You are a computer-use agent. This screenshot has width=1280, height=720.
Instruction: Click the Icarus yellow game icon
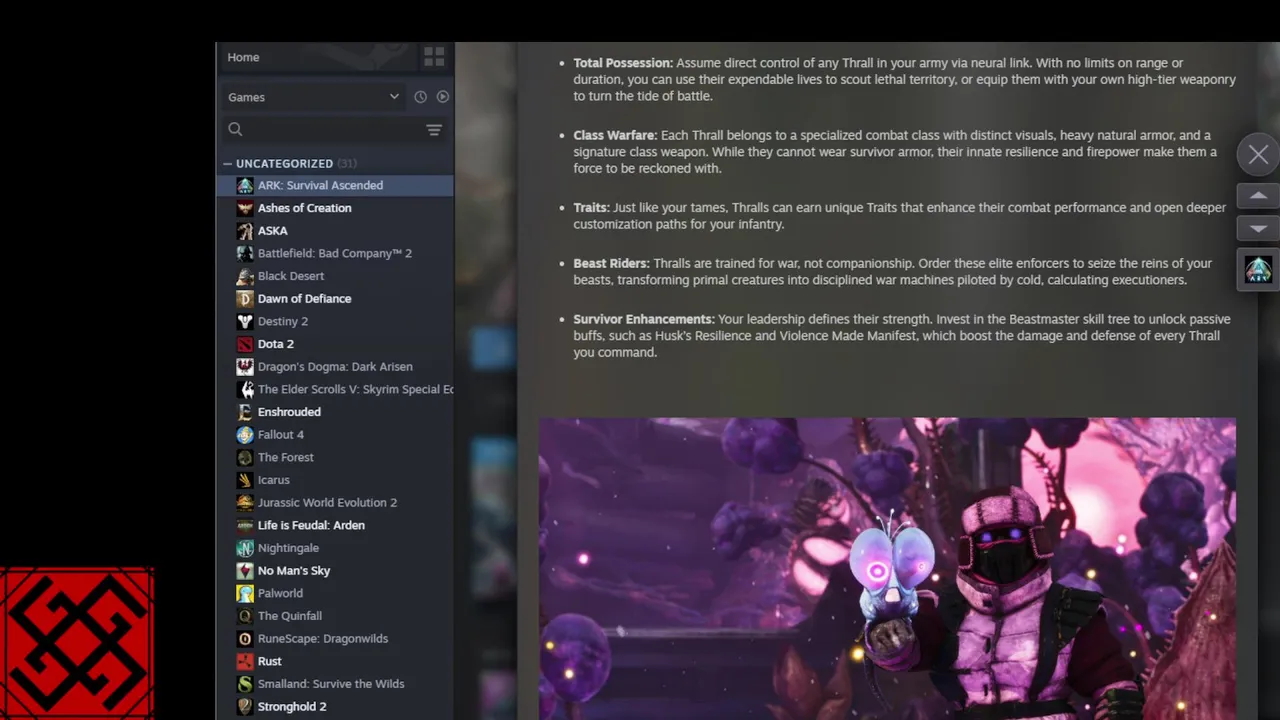(245, 480)
